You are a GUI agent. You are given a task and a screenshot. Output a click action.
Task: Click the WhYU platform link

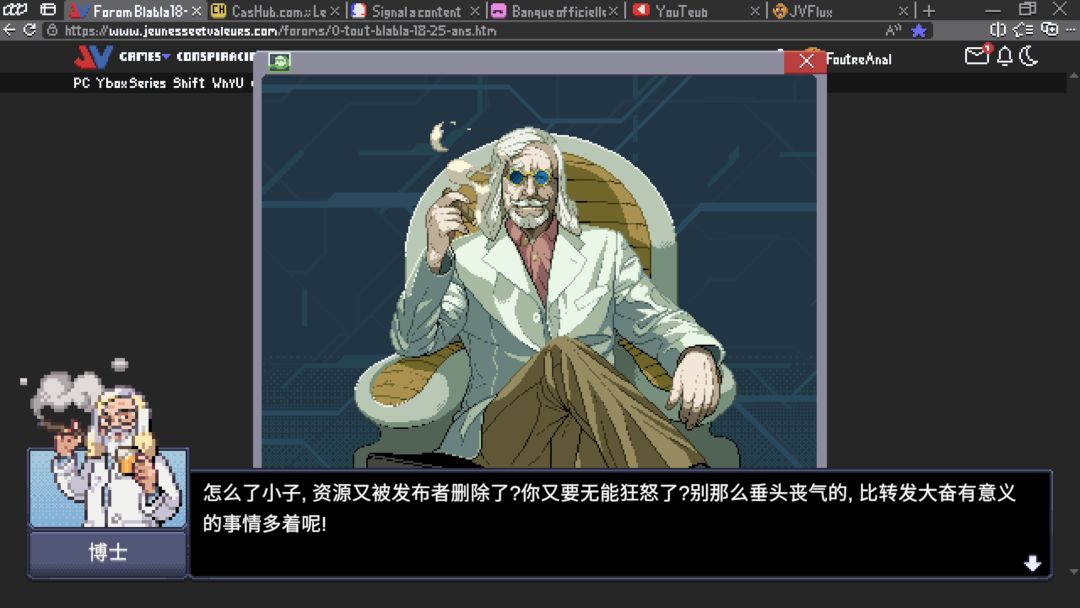[228, 83]
